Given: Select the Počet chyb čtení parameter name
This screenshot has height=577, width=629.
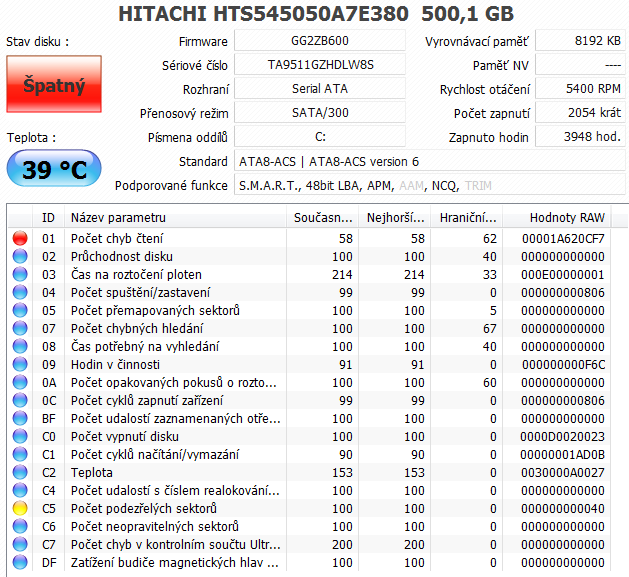Looking at the screenshot, I should coord(117,238).
